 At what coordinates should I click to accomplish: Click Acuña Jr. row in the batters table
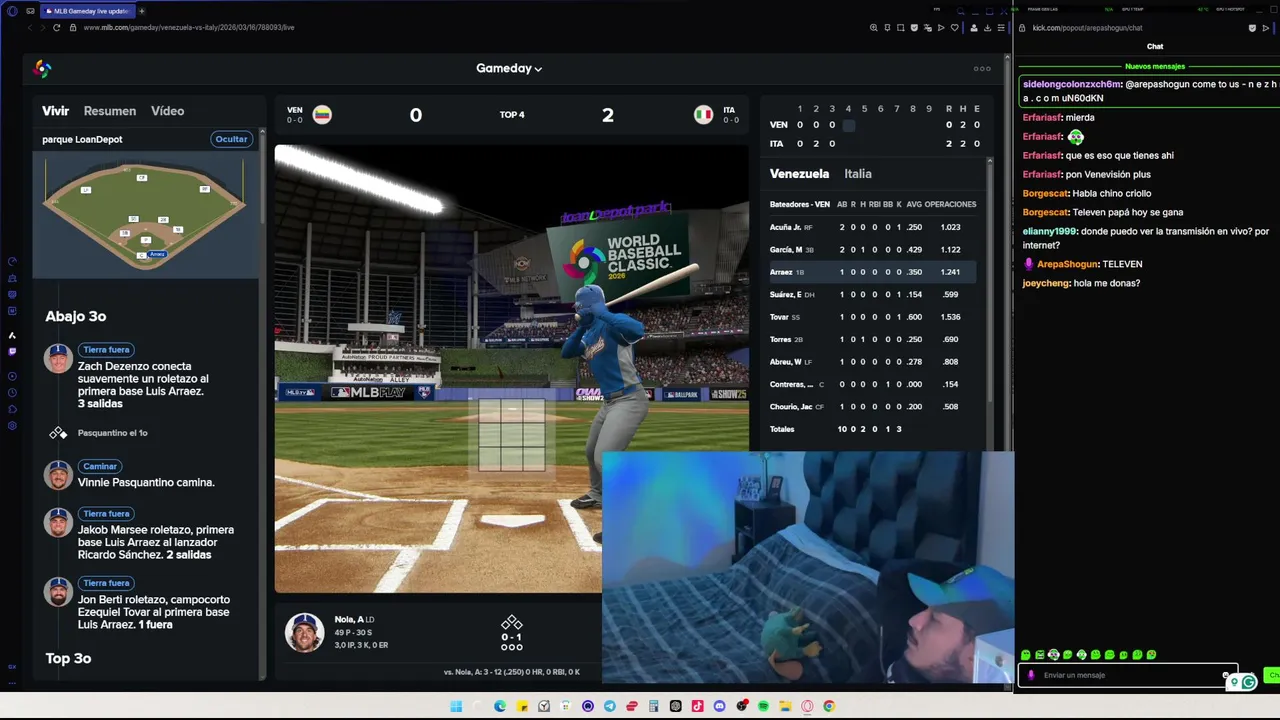(872, 227)
